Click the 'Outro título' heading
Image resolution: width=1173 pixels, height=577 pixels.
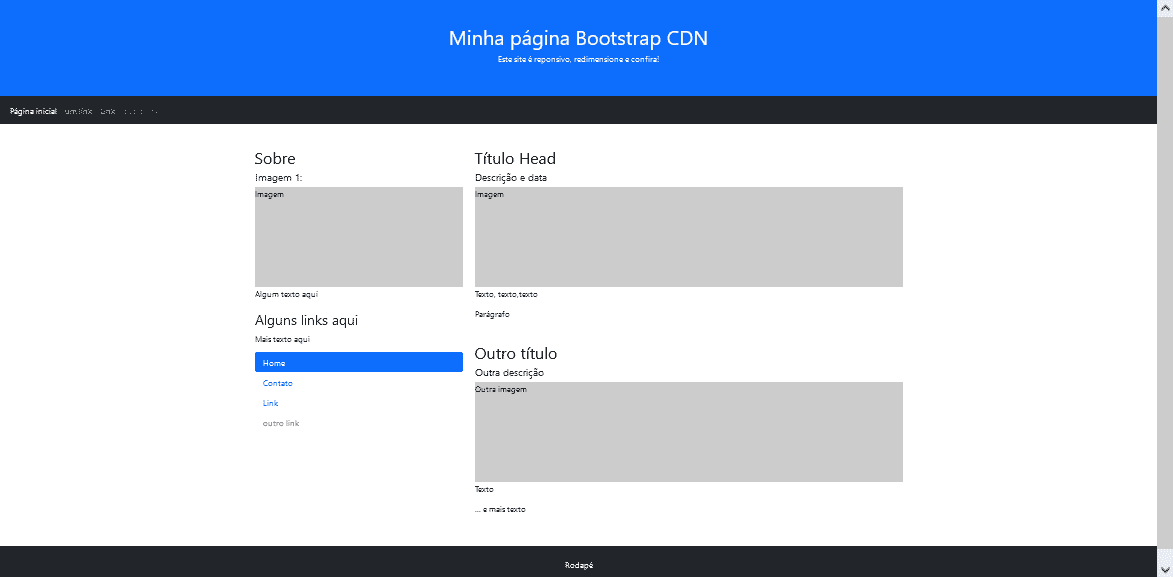pos(515,353)
